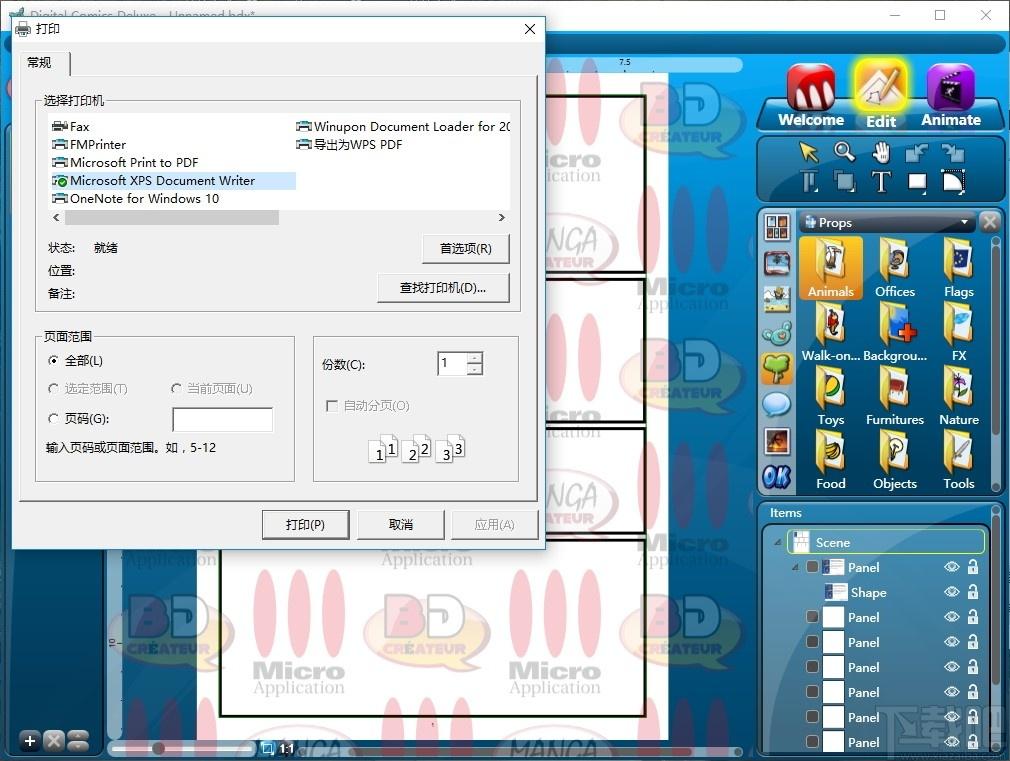
Task: Select the 常规 tab in print dialog
Action: click(39, 63)
